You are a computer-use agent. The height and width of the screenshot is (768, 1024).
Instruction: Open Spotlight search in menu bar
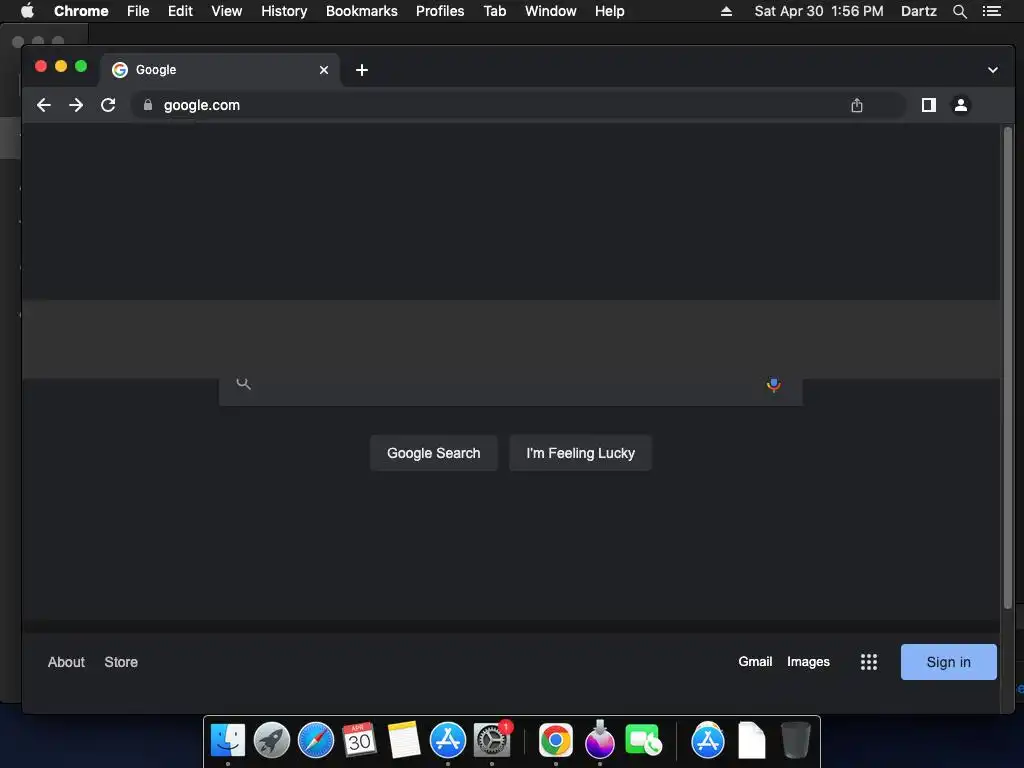pos(959,11)
